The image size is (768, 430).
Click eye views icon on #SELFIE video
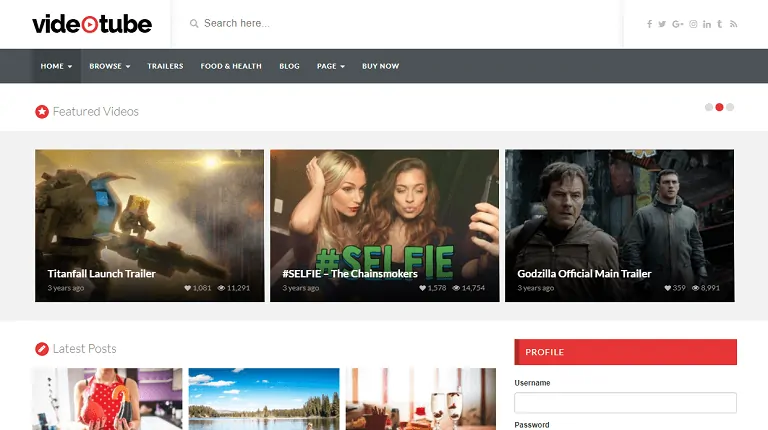[456, 288]
